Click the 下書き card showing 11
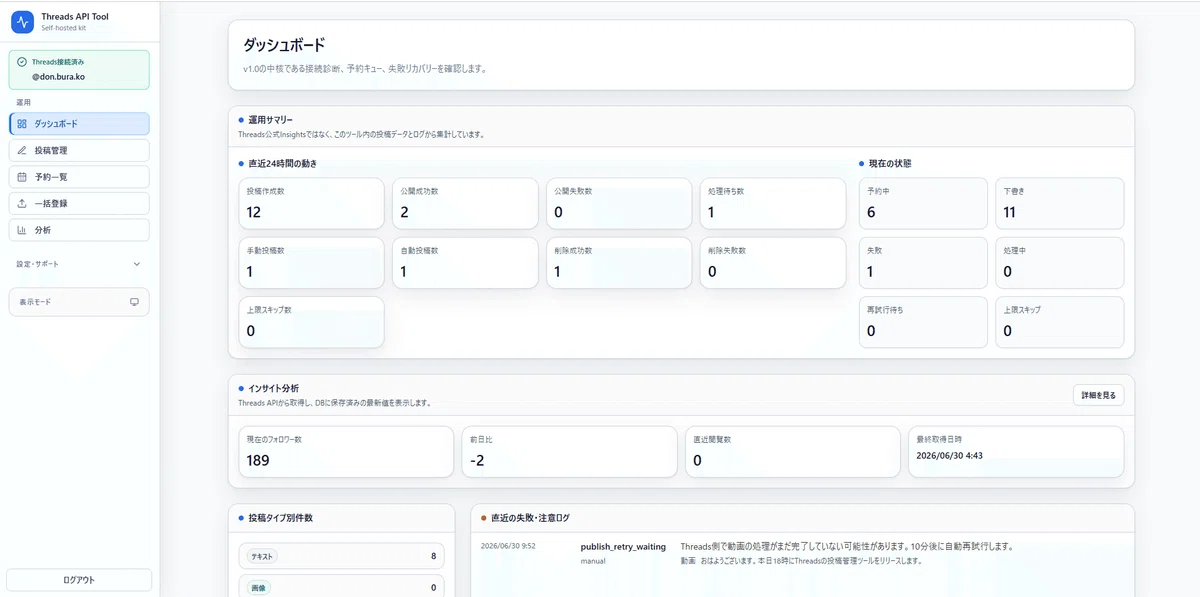 [x=1060, y=204]
